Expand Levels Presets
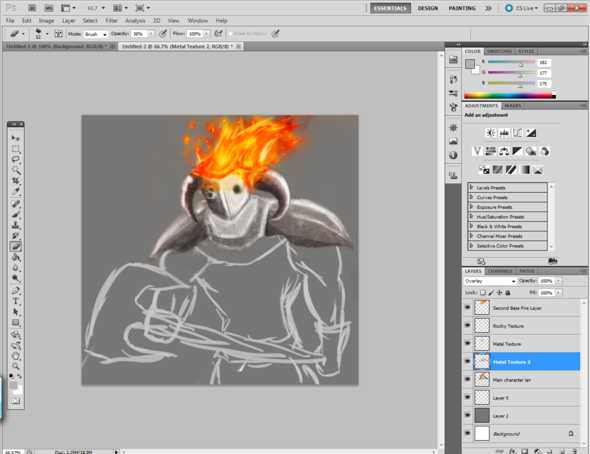 click(x=471, y=187)
